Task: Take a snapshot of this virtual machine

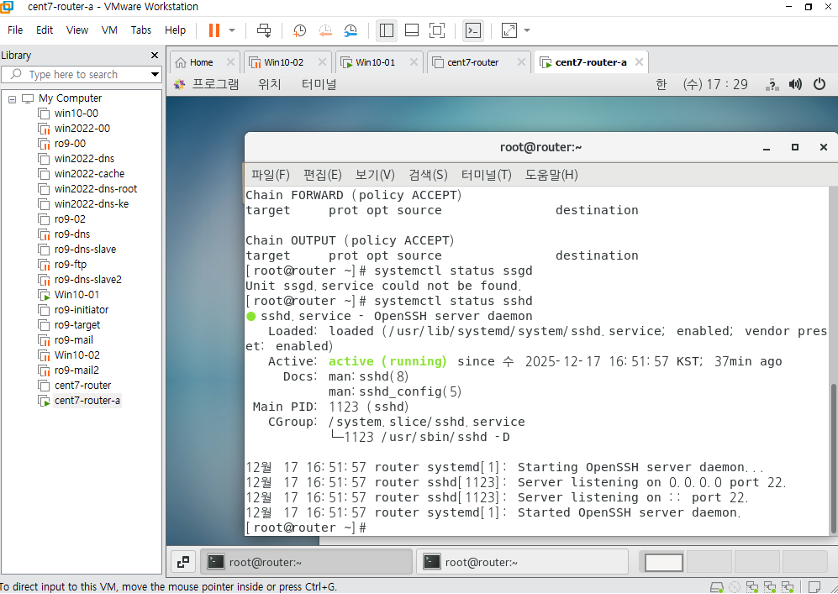Action: [x=300, y=30]
